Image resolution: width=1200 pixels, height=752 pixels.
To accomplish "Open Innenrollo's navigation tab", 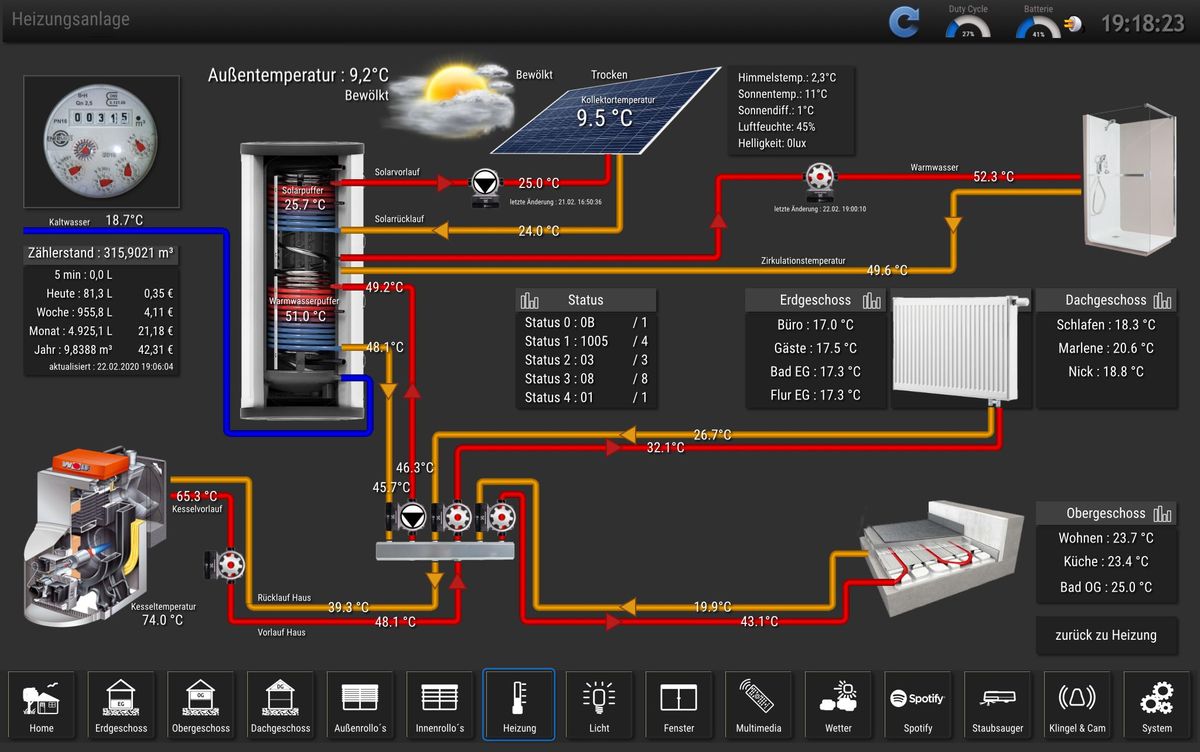I will click(440, 706).
